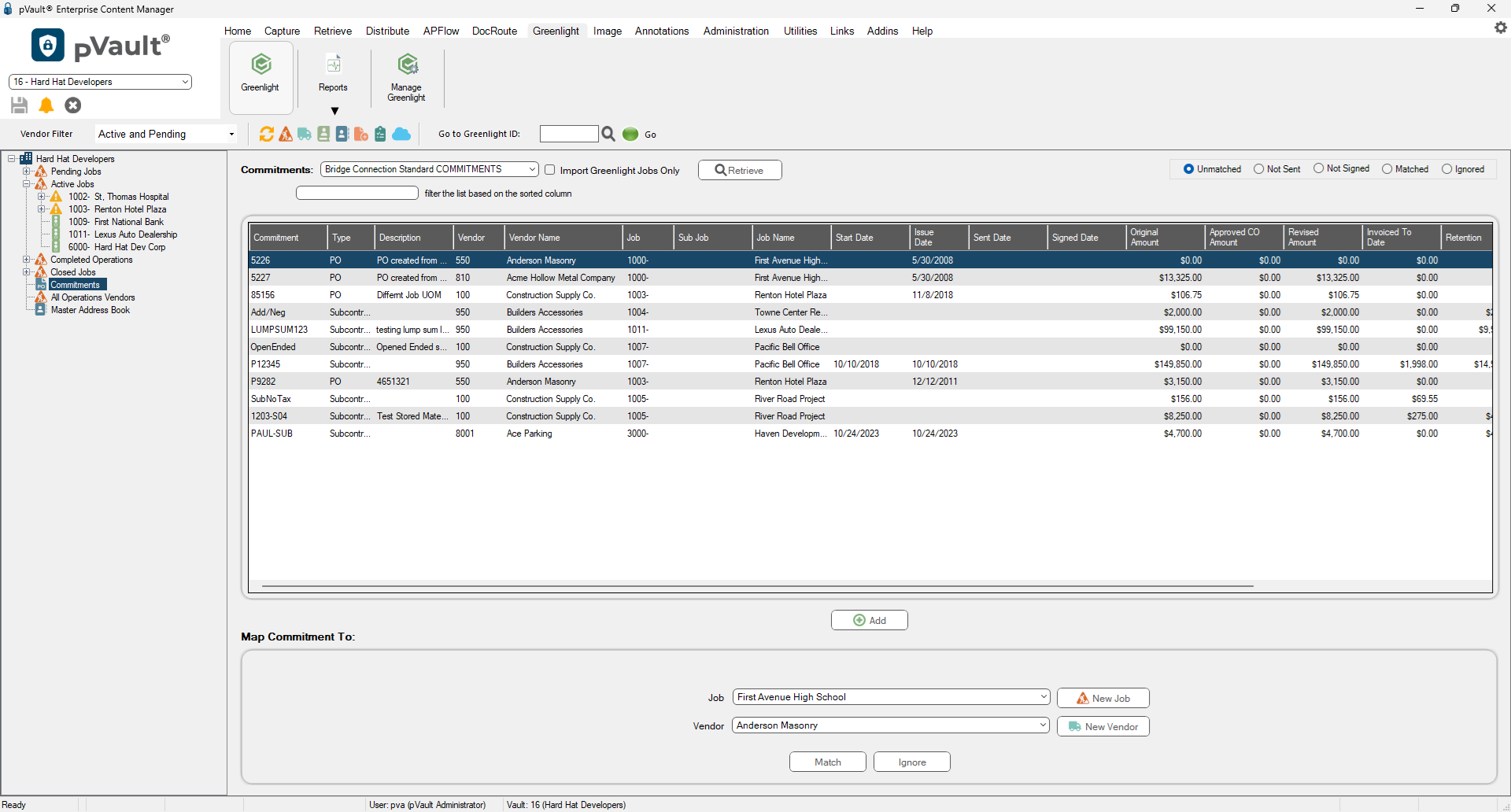Select the Unmatched radio button

[x=1189, y=169]
